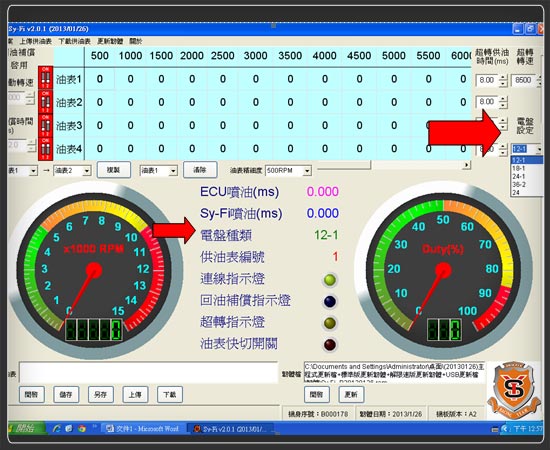
Task: Click the stepper beside the first 8.00 field
Action: pyautogui.click(x=503, y=81)
